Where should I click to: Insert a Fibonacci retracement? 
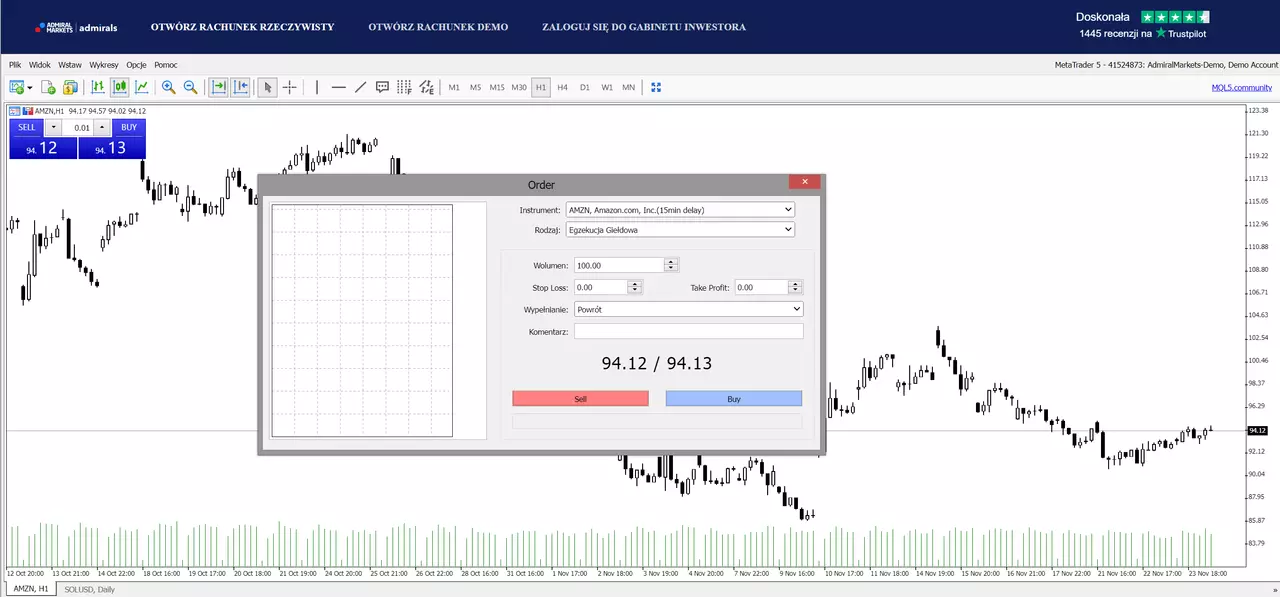coord(404,87)
